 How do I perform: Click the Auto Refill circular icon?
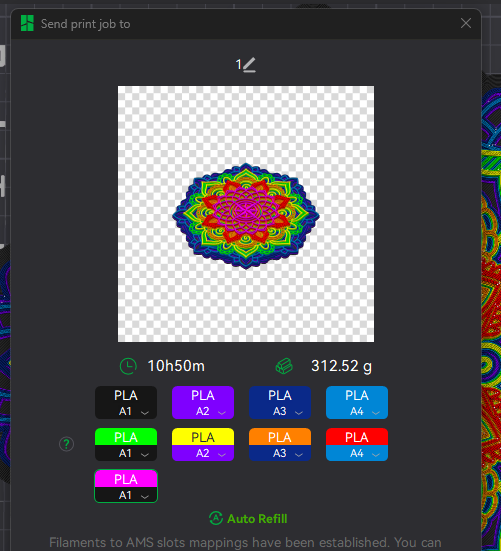[x=216, y=518]
